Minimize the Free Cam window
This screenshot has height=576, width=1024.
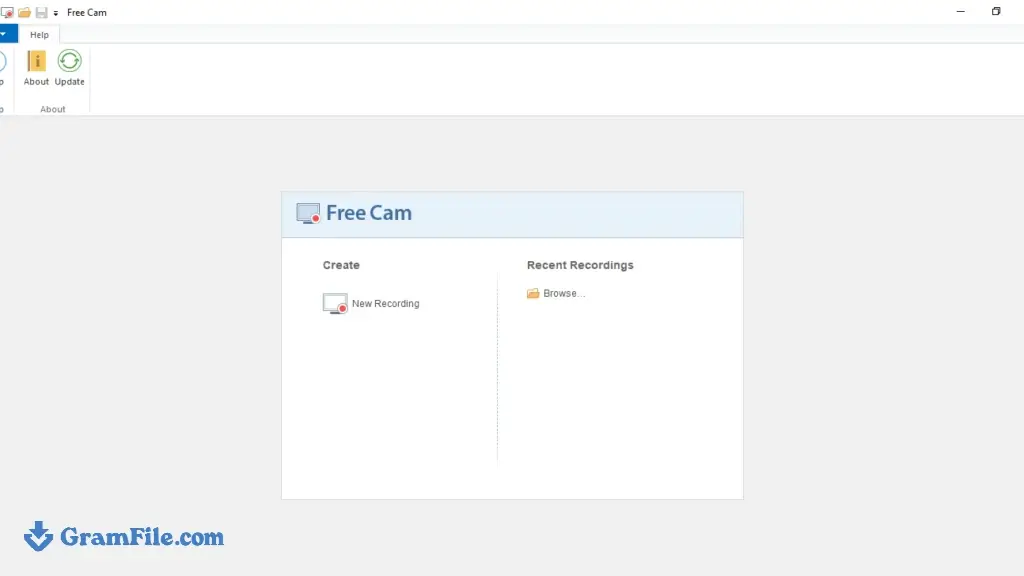point(961,12)
